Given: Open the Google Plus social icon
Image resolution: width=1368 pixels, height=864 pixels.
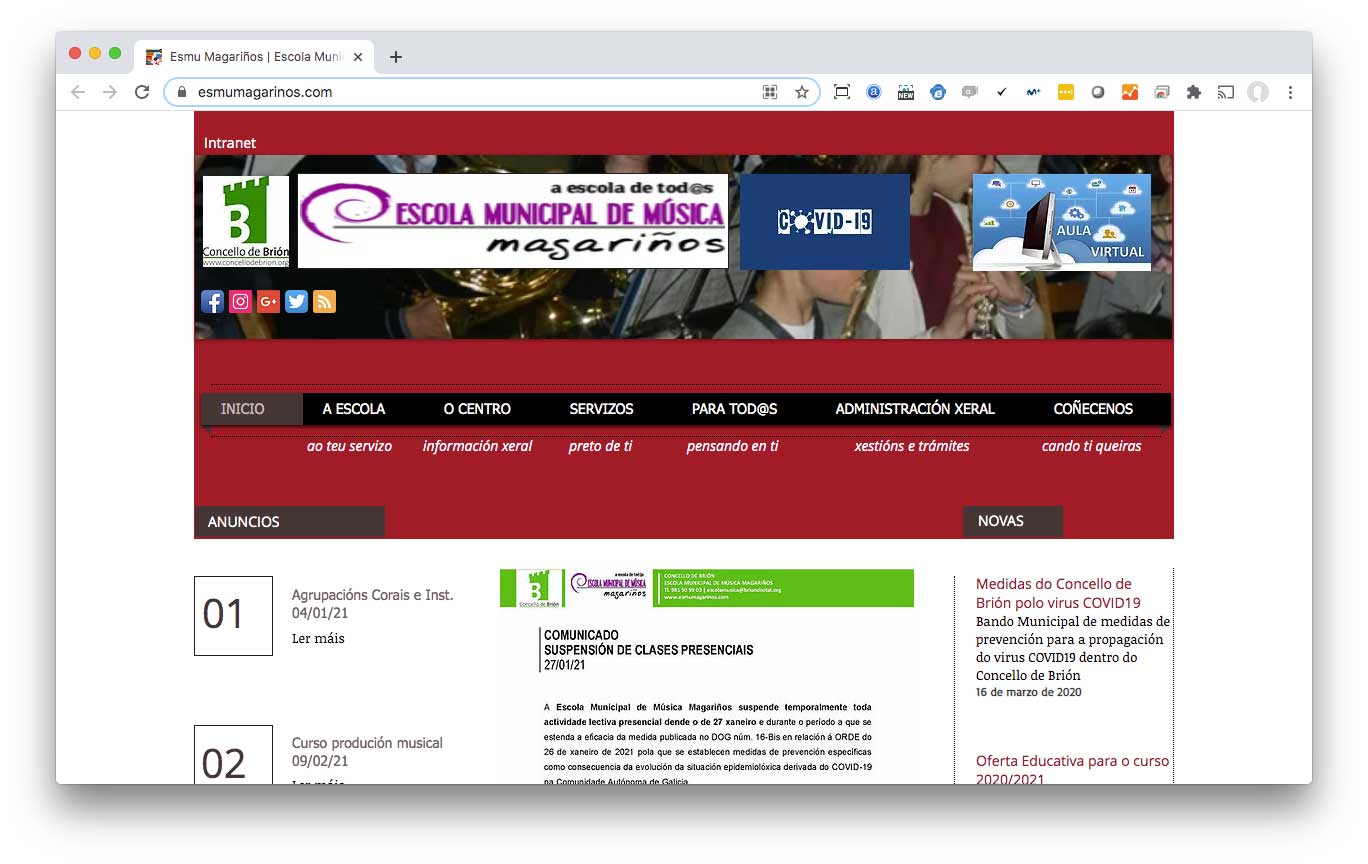Looking at the screenshot, I should tap(268, 301).
